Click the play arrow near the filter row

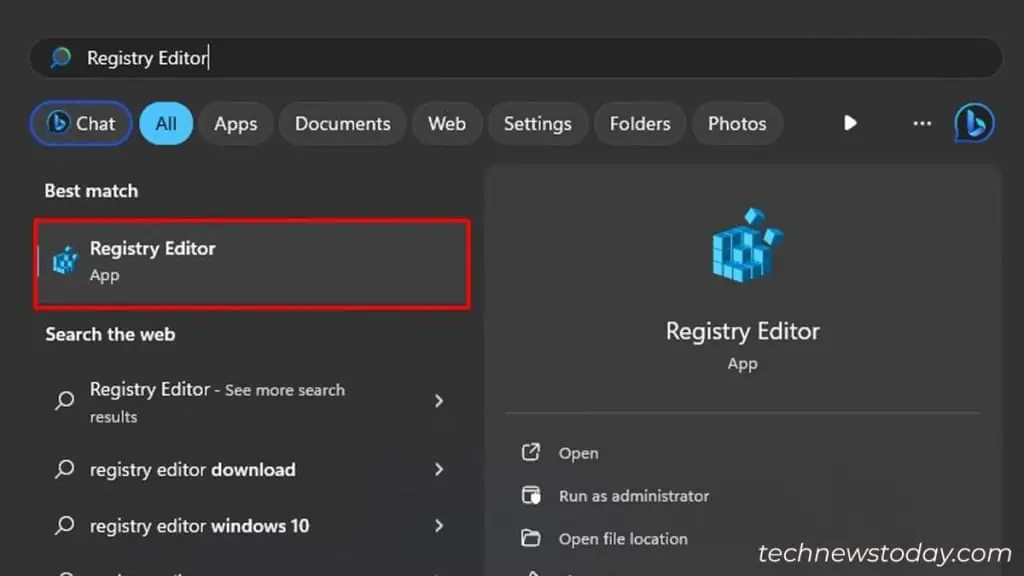coord(849,123)
